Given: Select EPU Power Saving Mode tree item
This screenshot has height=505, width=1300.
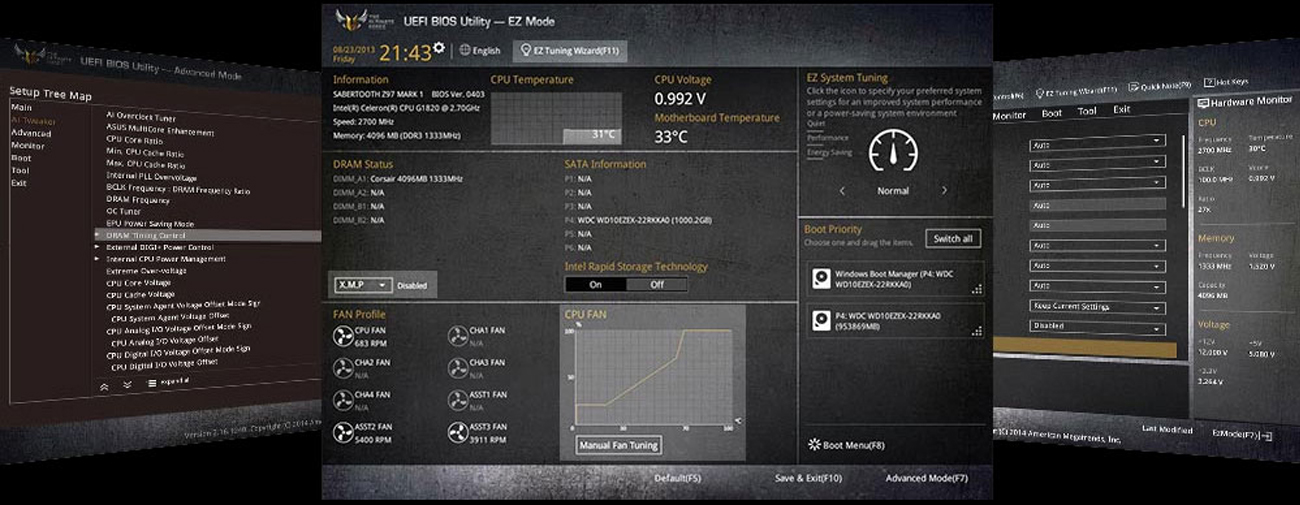Looking at the screenshot, I should 151,223.
